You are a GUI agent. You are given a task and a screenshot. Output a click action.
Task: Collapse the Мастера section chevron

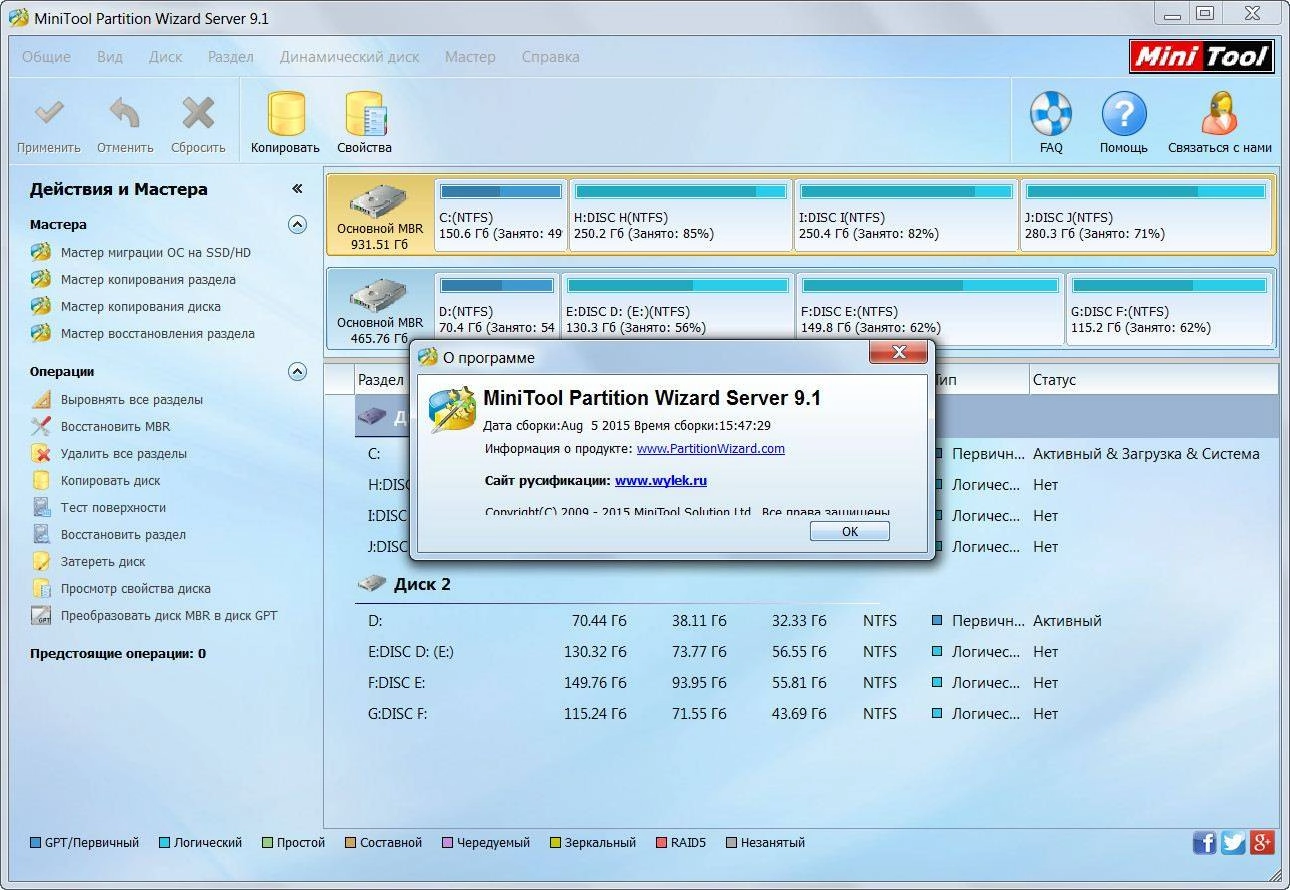click(297, 224)
